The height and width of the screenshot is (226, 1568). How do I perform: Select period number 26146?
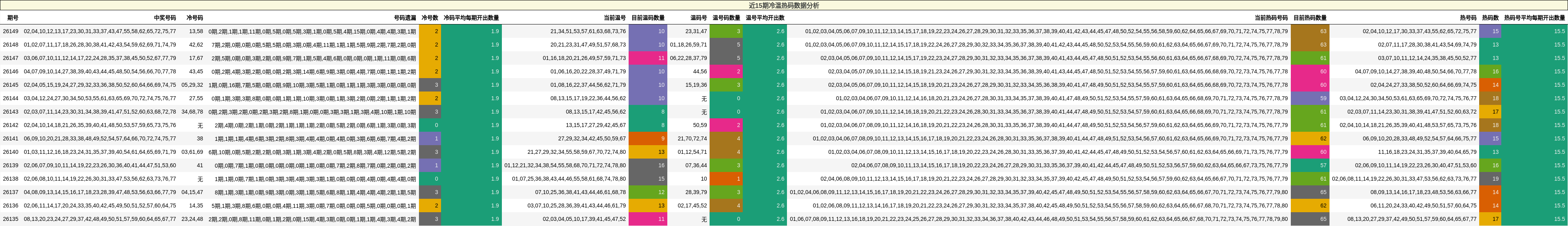[x=10, y=72]
